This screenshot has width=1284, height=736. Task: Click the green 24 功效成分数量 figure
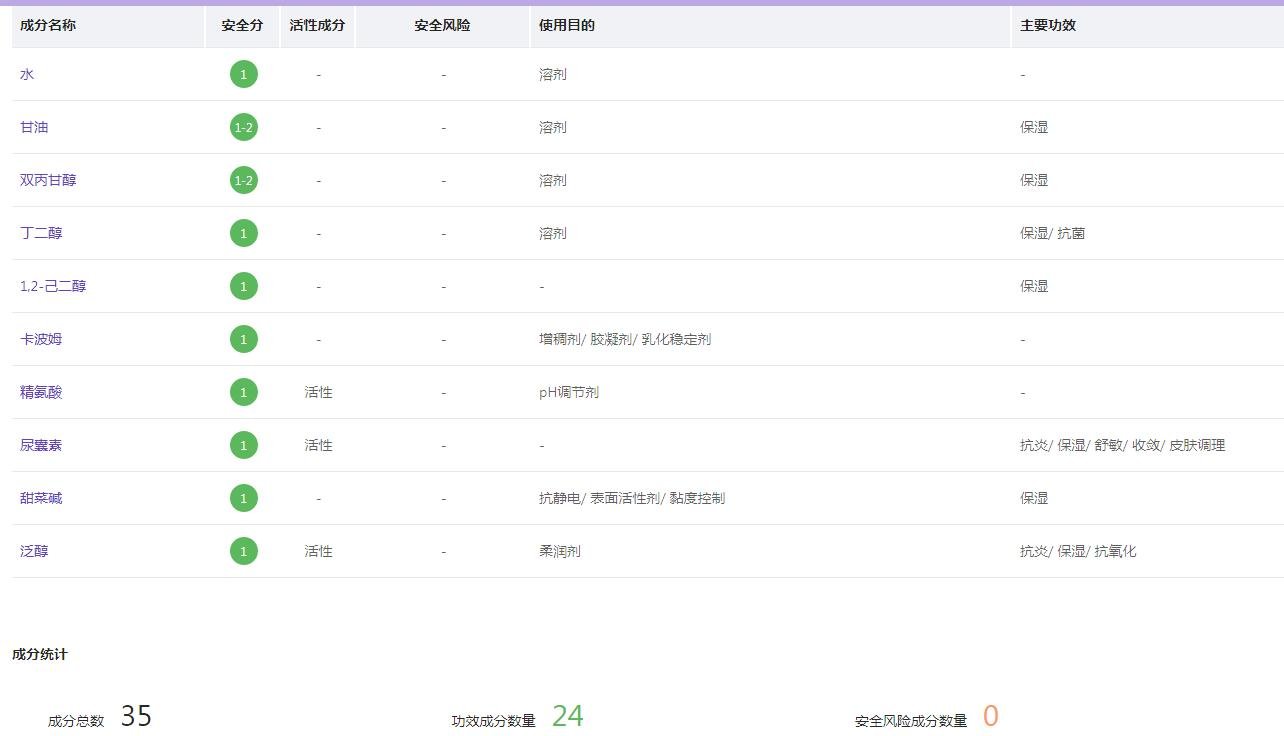(x=567, y=716)
